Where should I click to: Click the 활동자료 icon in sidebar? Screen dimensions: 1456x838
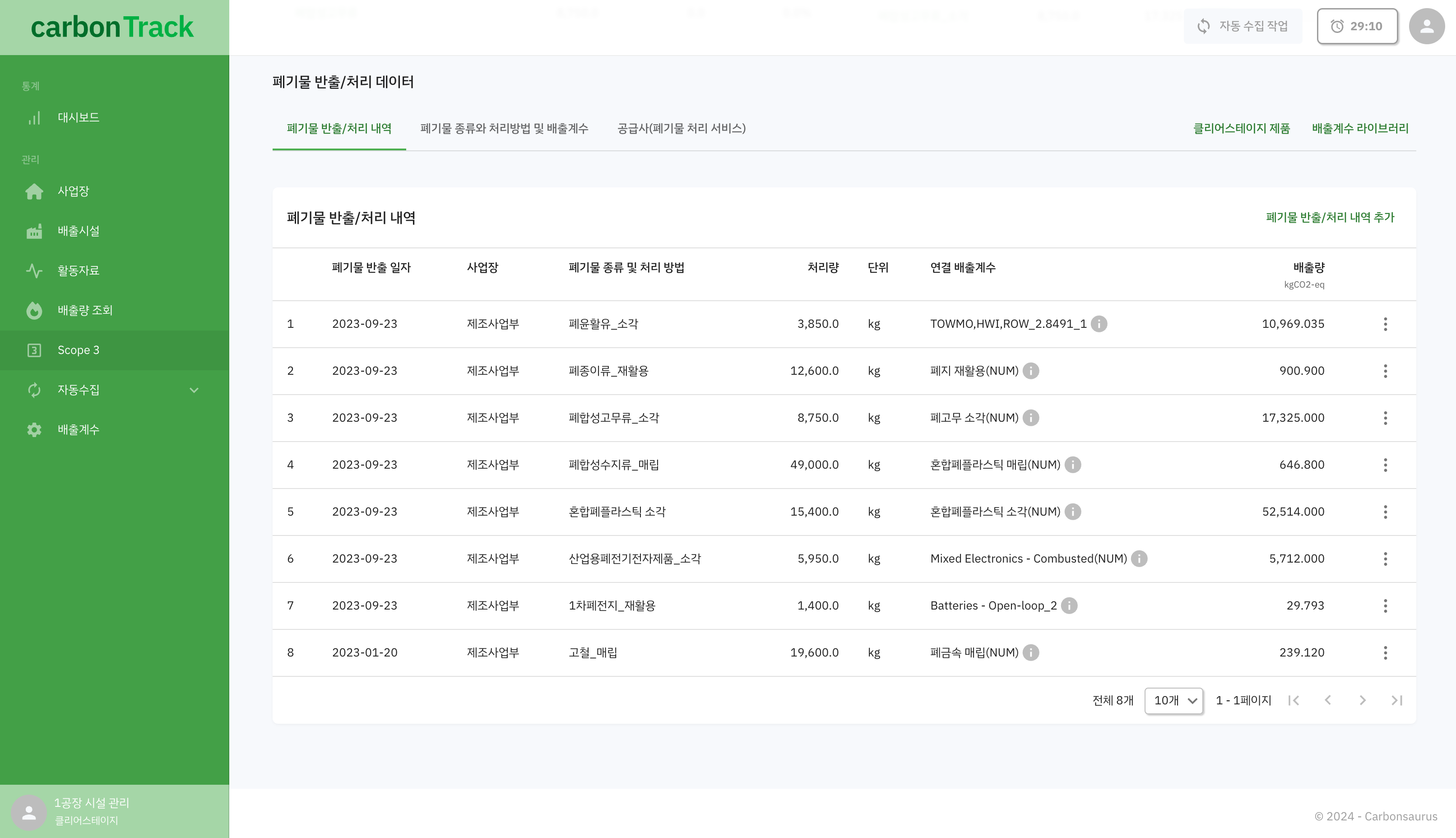(34, 270)
